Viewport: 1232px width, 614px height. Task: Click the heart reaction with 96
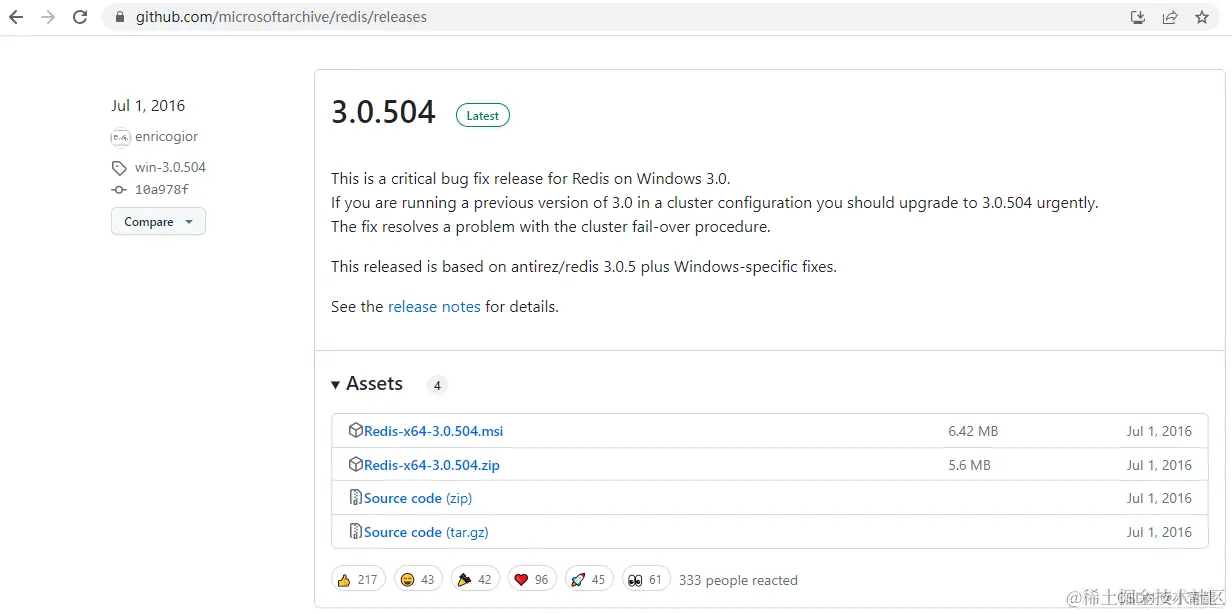tap(533, 580)
